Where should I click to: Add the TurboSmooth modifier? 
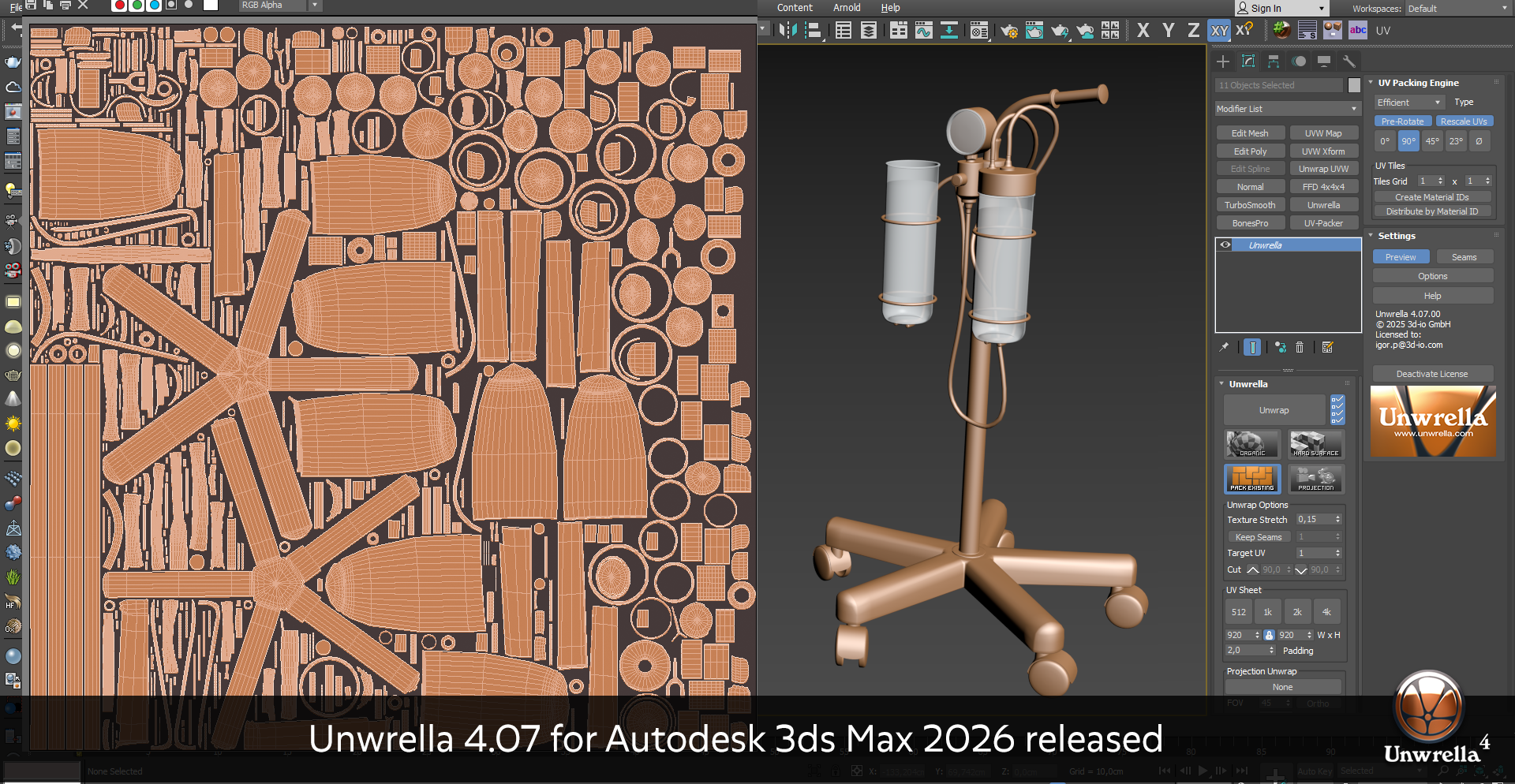pos(1250,205)
